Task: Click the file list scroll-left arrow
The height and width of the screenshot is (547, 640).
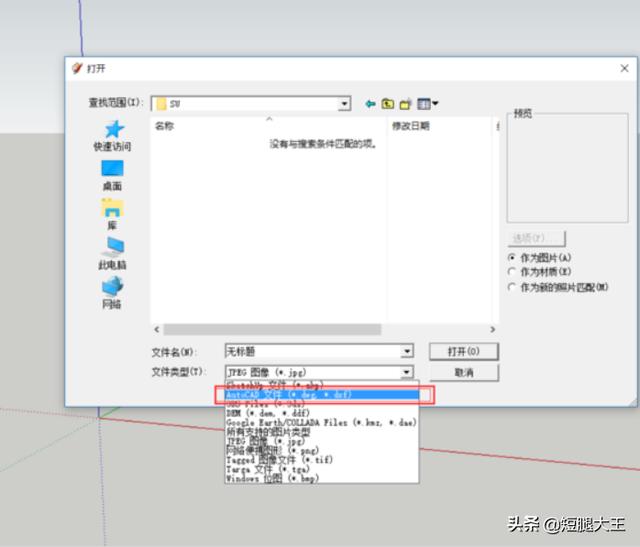Action: pyautogui.click(x=157, y=329)
